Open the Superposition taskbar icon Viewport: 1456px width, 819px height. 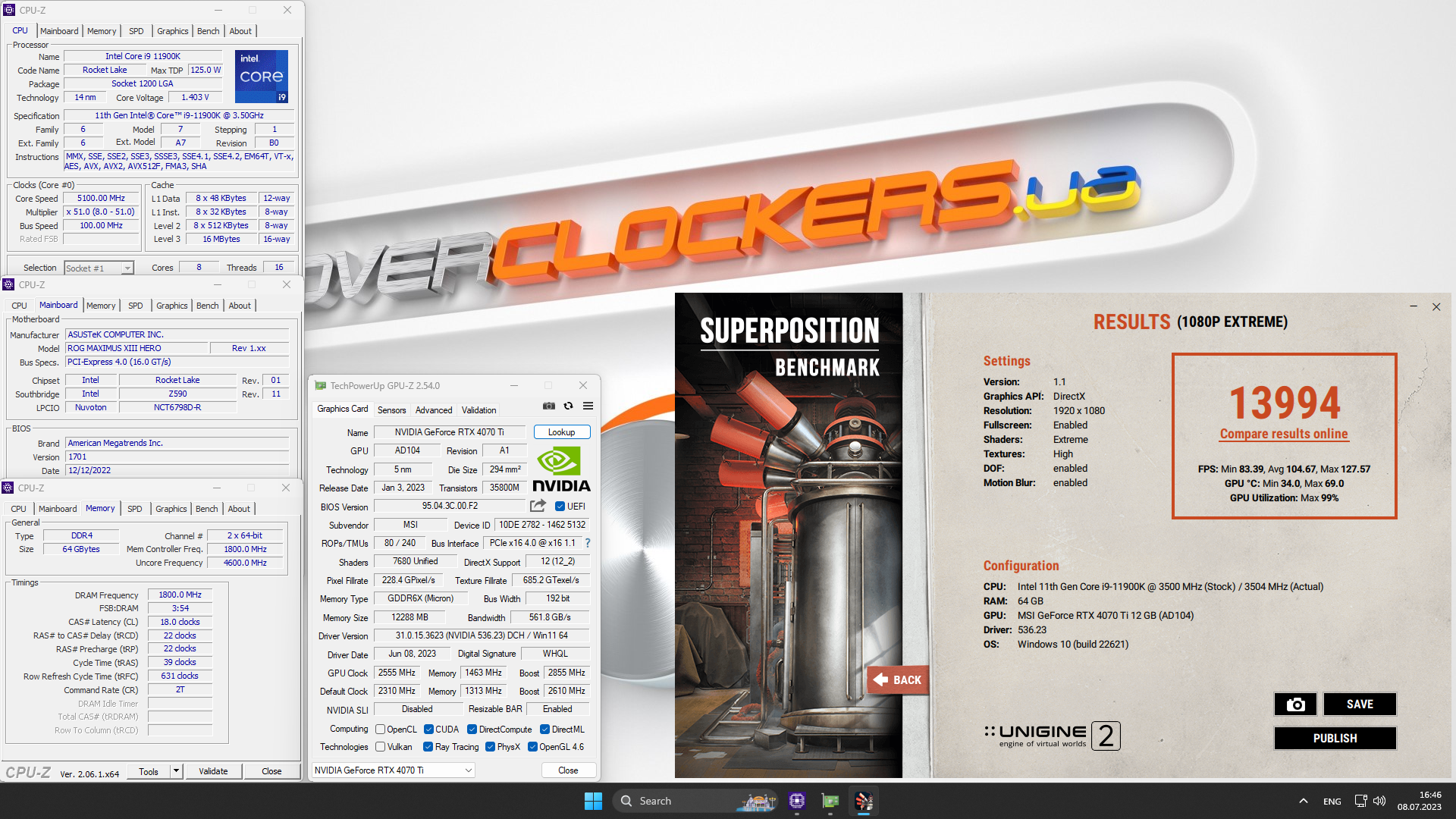pyautogui.click(x=864, y=801)
